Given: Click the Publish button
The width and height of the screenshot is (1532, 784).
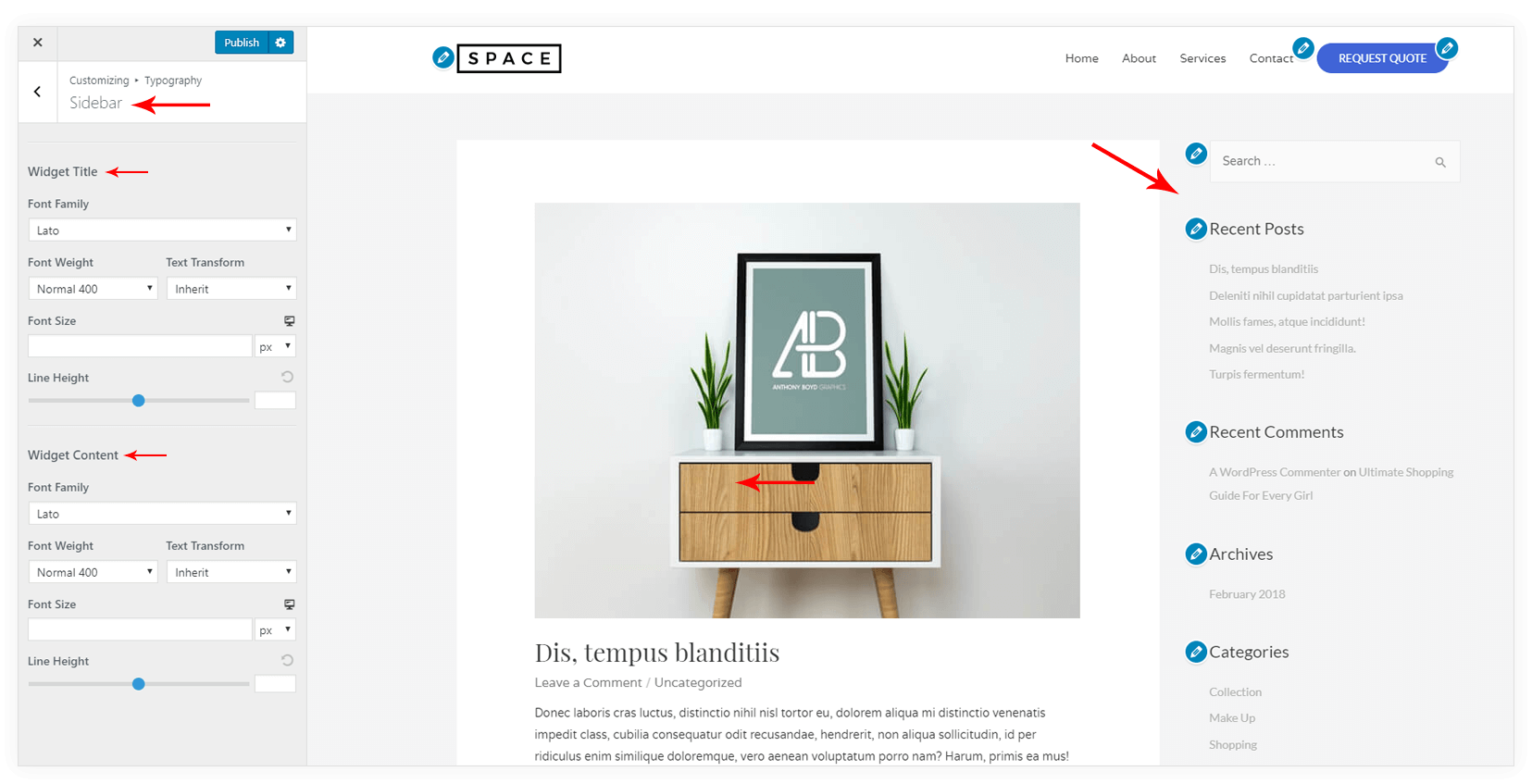Looking at the screenshot, I should pyautogui.click(x=242, y=43).
